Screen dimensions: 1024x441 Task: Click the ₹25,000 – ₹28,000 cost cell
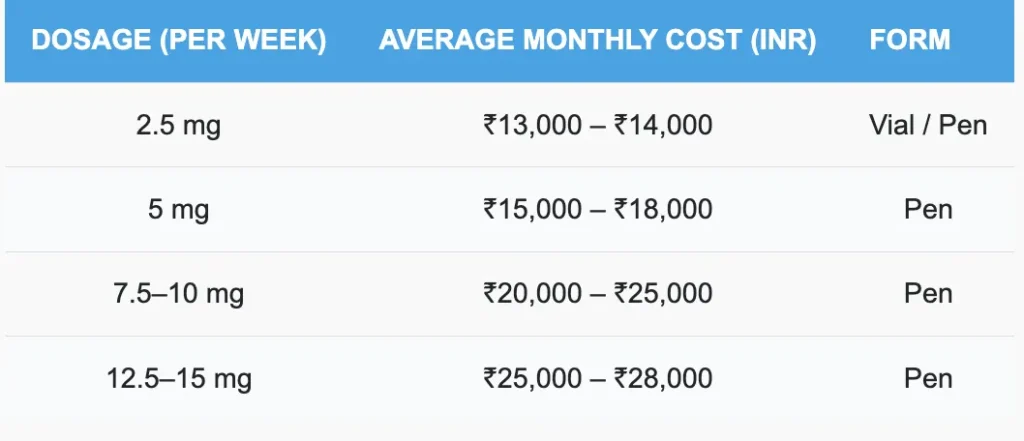pyautogui.click(x=597, y=379)
